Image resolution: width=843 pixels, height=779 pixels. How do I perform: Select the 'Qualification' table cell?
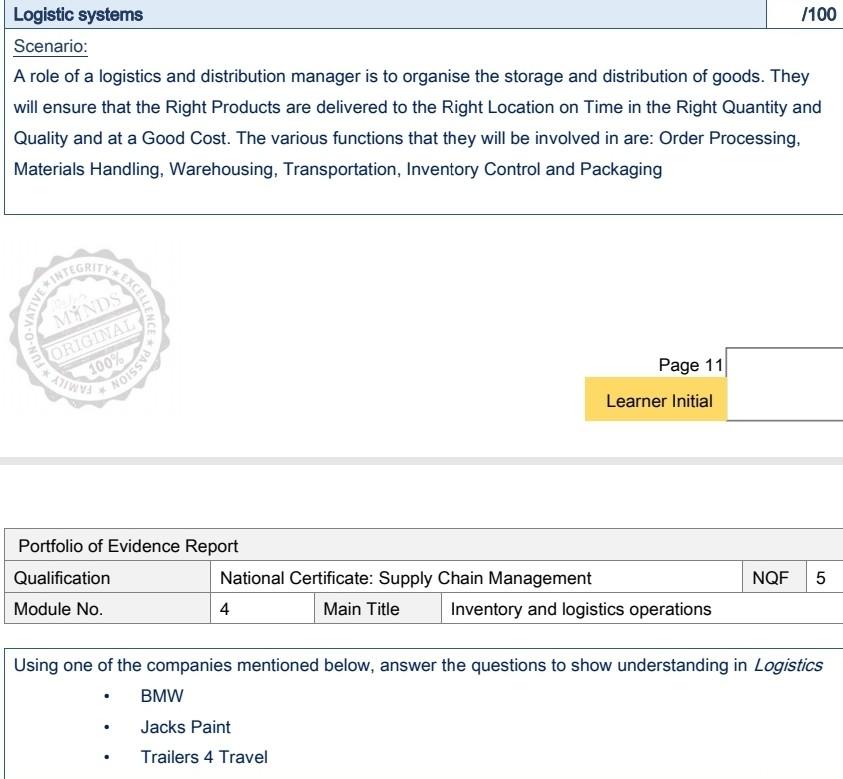point(107,577)
